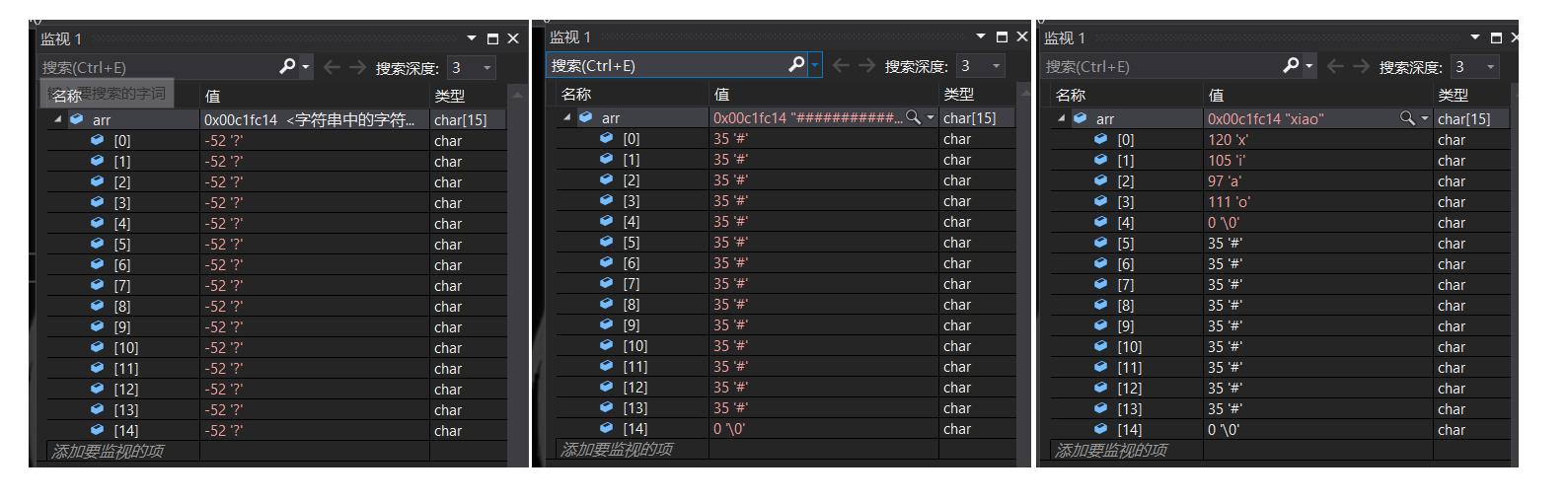Screen dimensions: 1568x501
Task: Select the char[15] type cell in '#' window
Action: pyautogui.click(x=978, y=117)
